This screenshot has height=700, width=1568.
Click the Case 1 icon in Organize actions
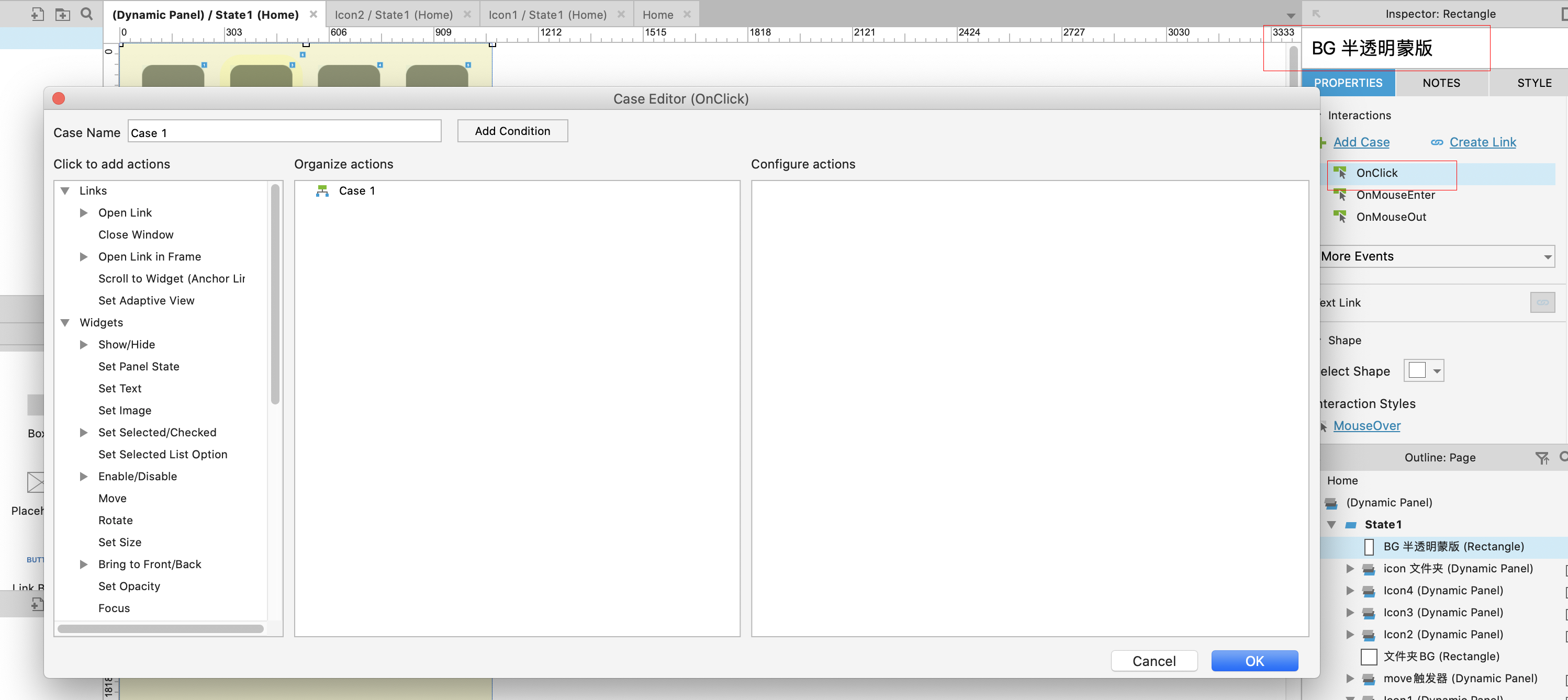pos(322,191)
